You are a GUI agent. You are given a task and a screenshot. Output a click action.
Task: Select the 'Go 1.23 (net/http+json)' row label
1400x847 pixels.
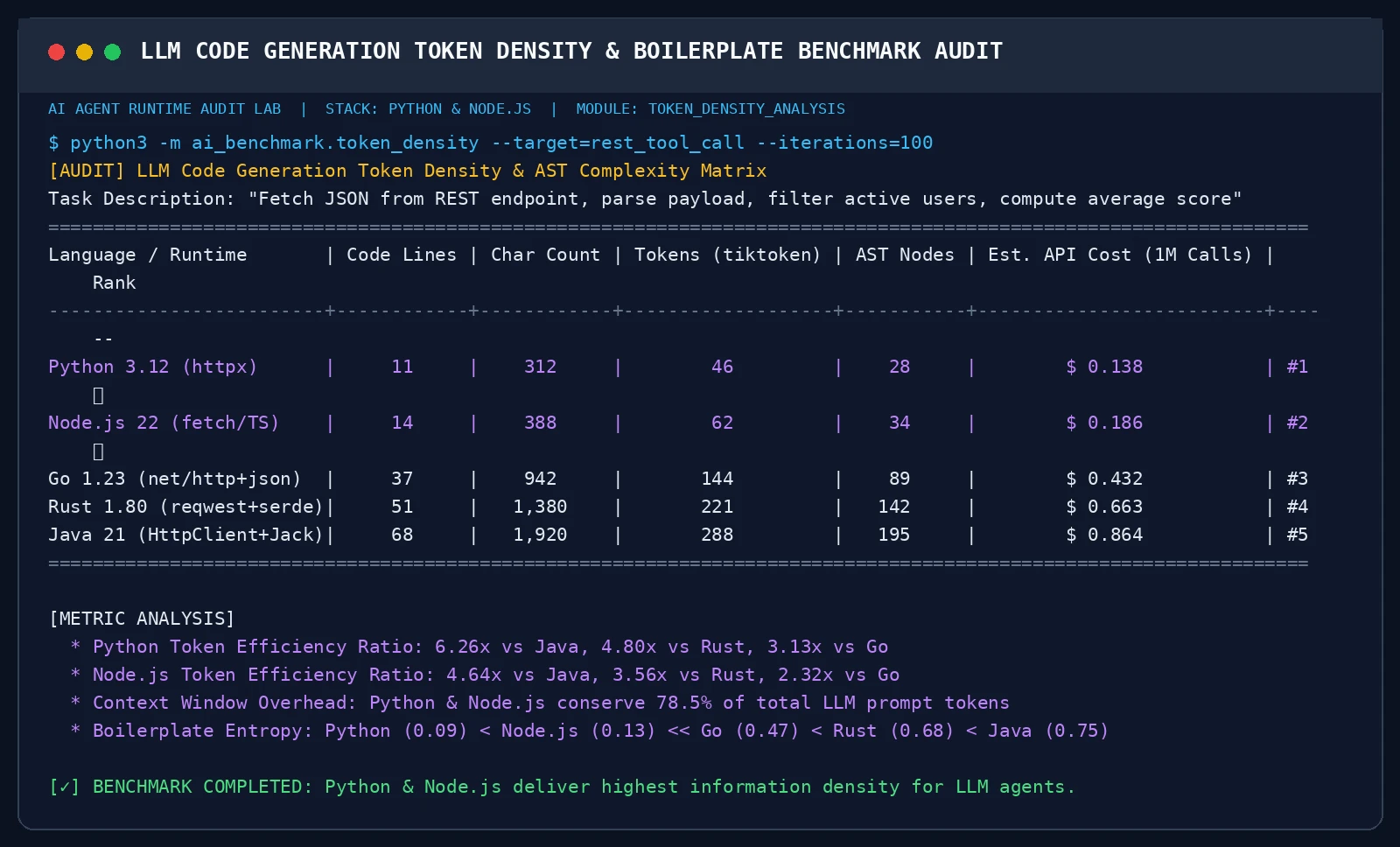175,479
